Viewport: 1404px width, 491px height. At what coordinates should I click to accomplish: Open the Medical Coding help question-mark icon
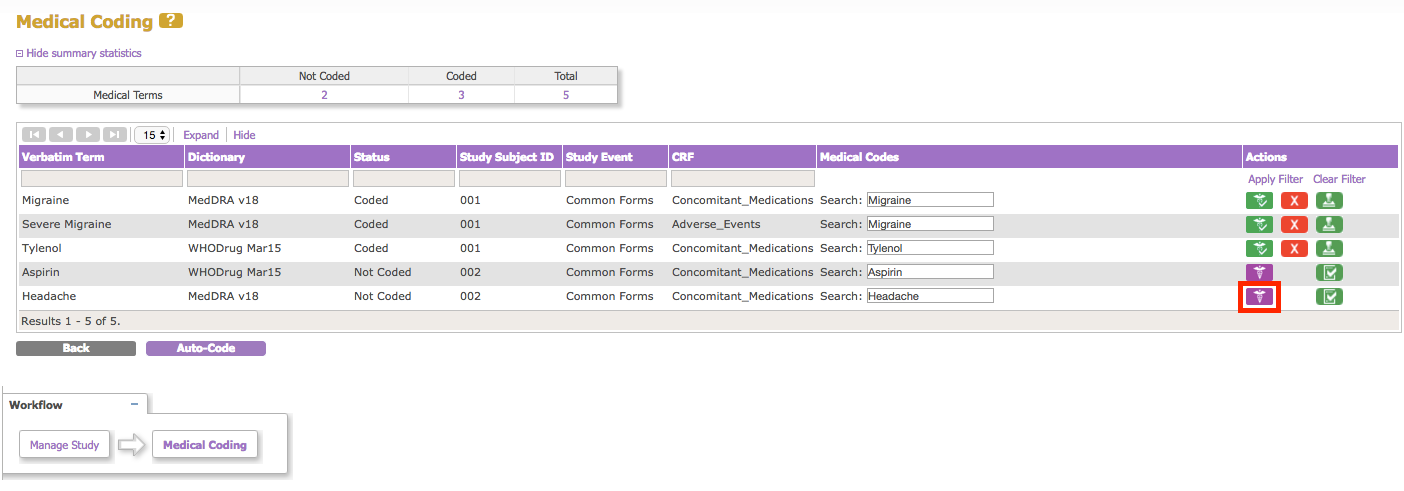coord(171,21)
